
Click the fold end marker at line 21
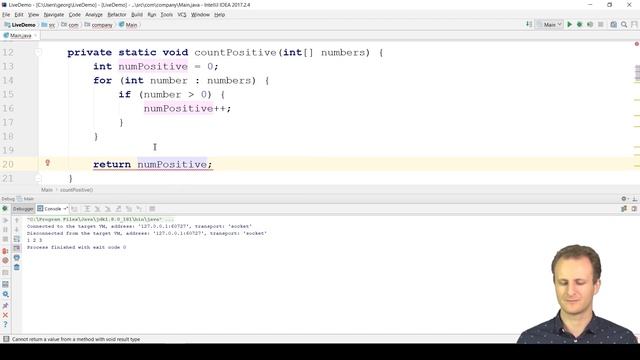pos(38,178)
